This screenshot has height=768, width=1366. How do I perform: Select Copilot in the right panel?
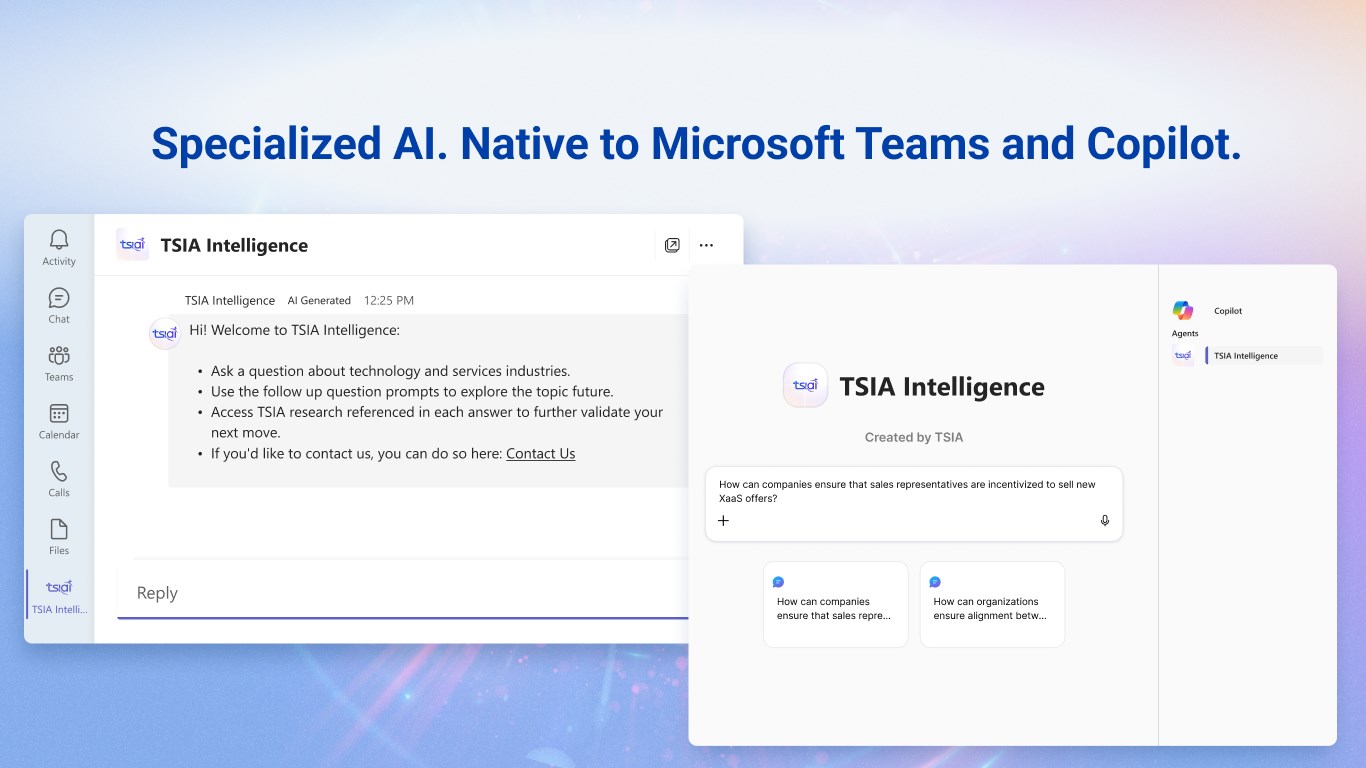(x=1228, y=311)
